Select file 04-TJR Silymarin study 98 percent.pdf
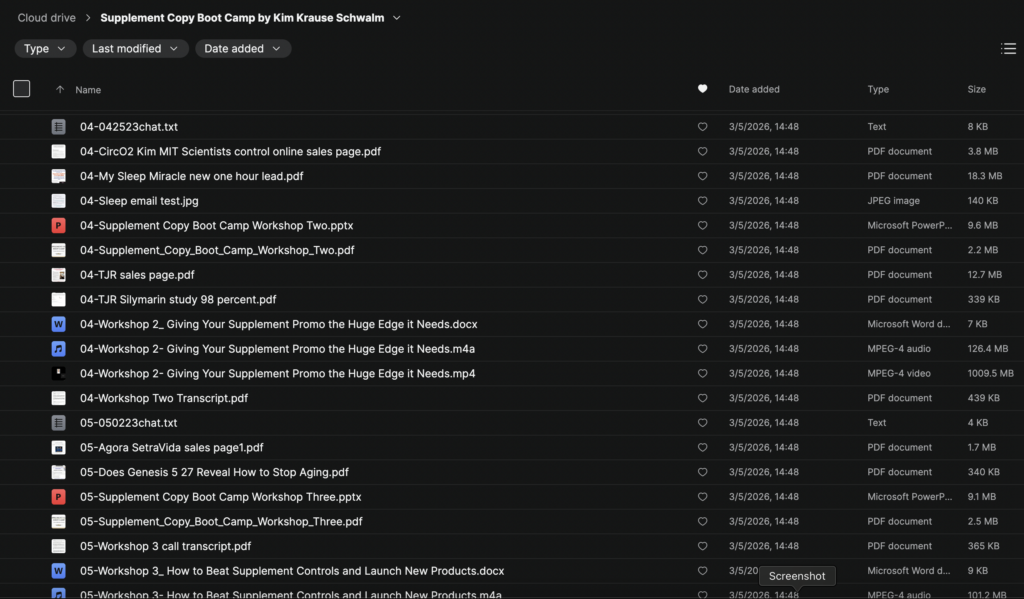 (178, 300)
